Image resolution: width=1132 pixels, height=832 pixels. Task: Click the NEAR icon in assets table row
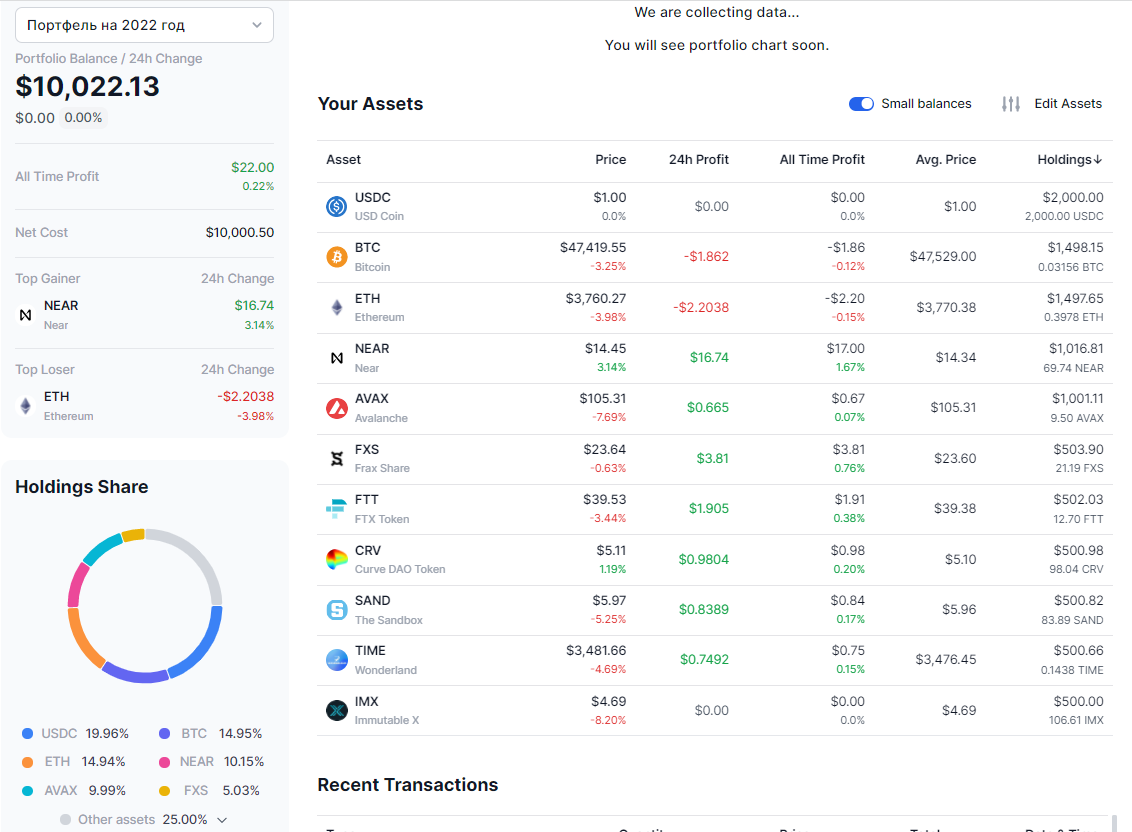336,358
